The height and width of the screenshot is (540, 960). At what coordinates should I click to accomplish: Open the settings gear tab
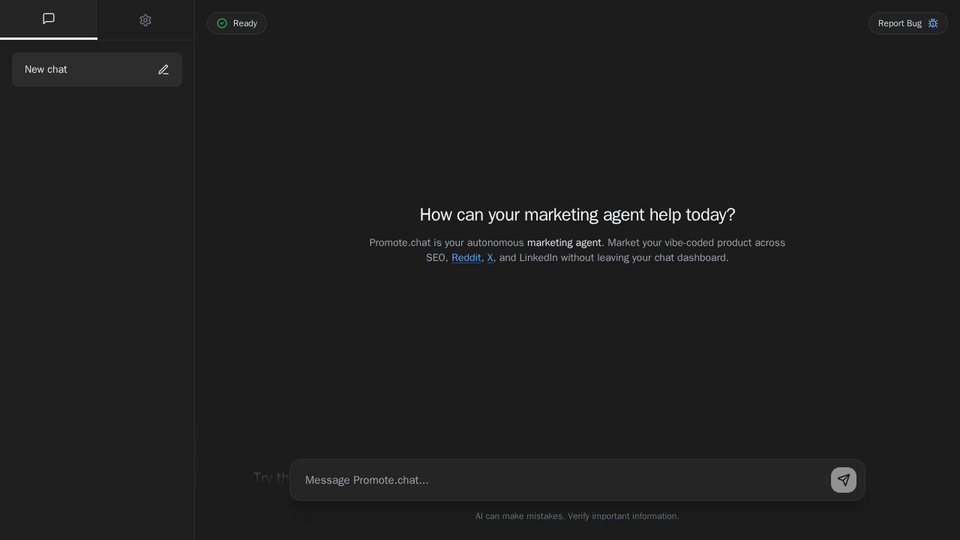(145, 20)
